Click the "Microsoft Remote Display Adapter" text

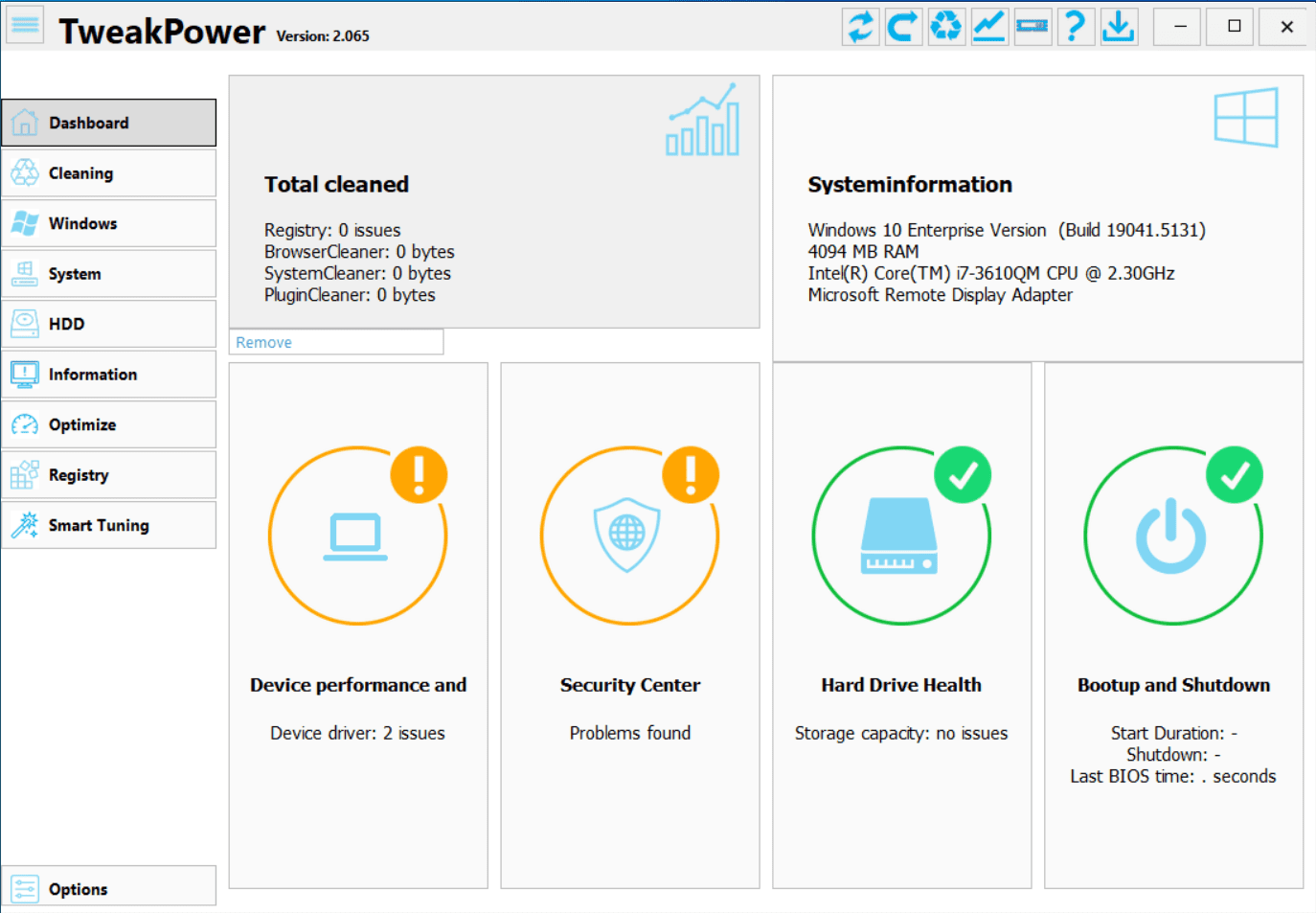click(940, 295)
